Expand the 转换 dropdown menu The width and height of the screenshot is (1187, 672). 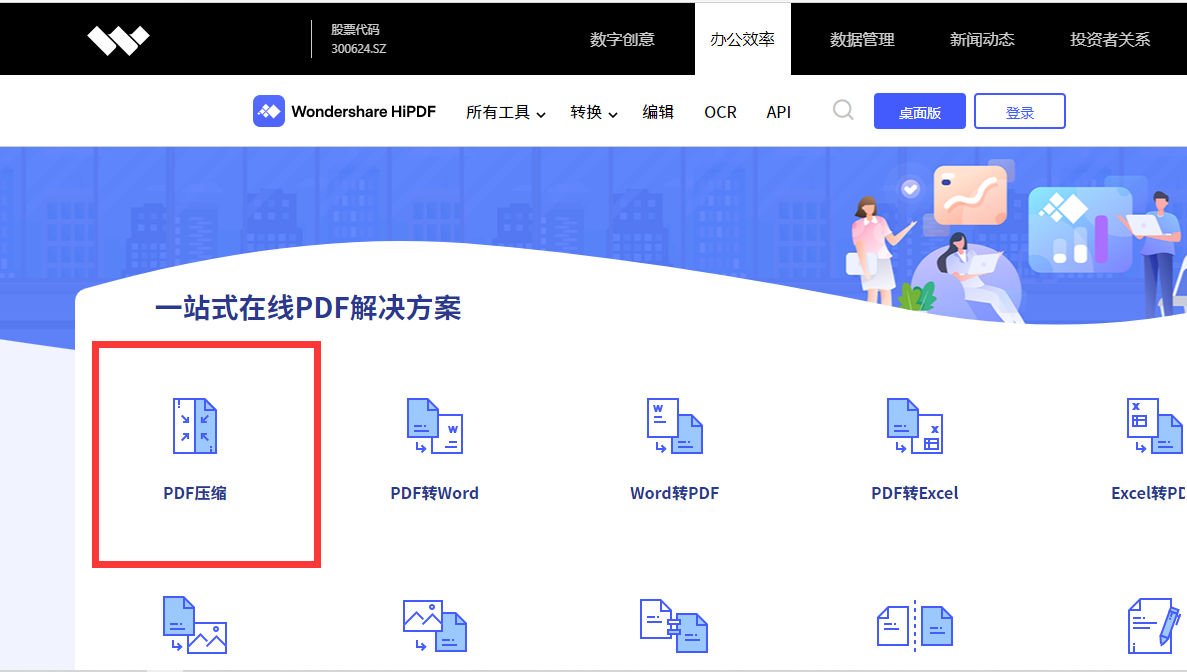coord(592,112)
